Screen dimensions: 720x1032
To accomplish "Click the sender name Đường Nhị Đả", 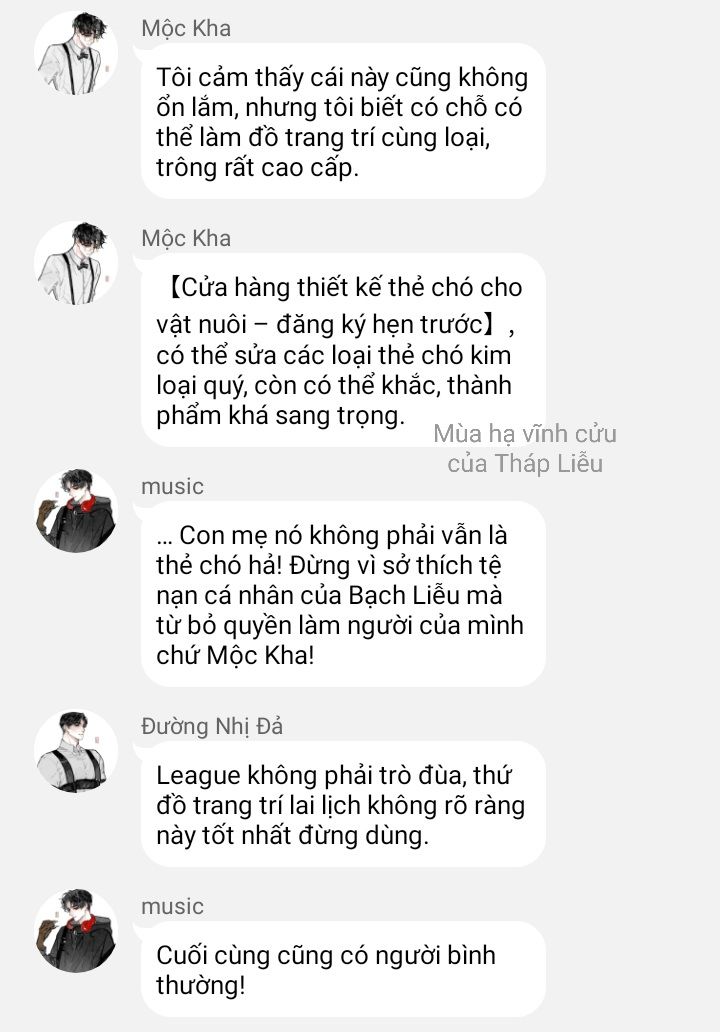I will (x=212, y=726).
